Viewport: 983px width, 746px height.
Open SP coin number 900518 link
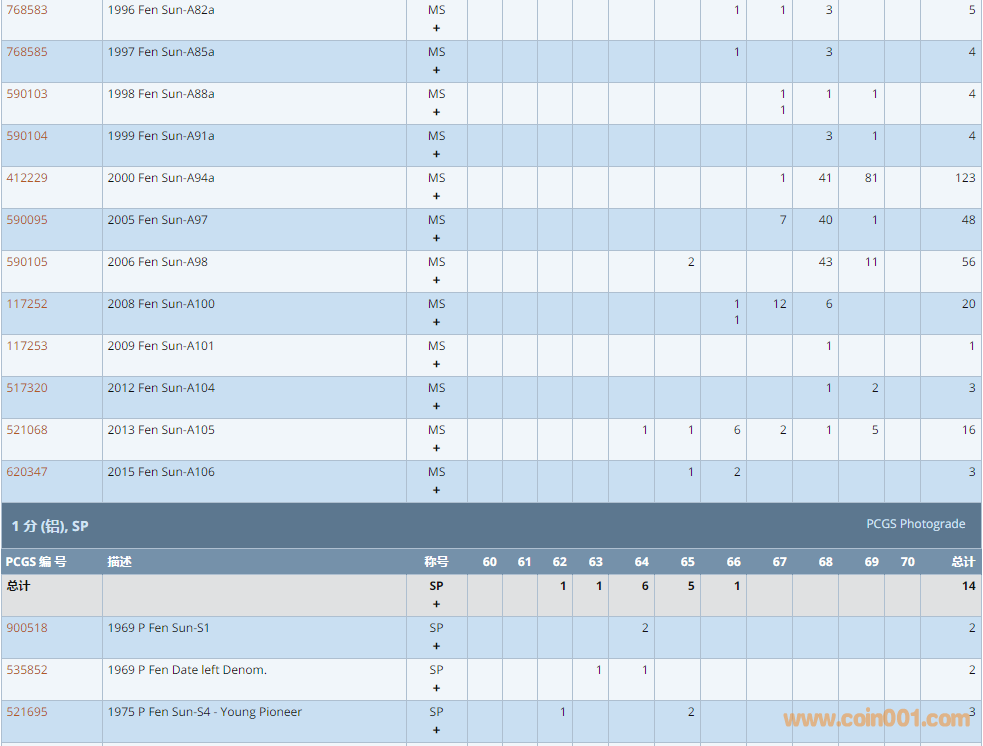tap(27, 628)
